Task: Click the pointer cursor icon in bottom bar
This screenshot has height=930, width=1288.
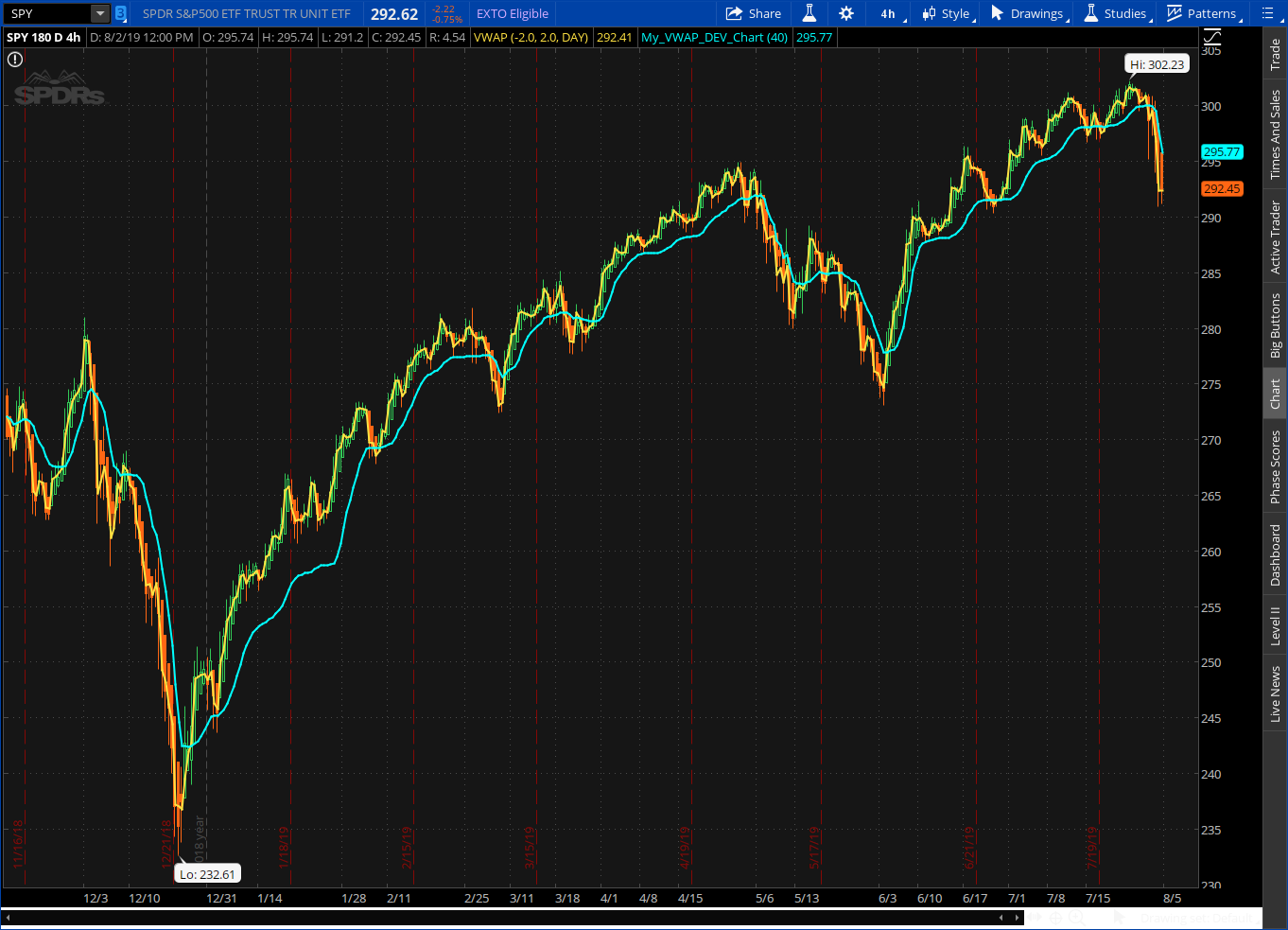Action: [1118, 918]
